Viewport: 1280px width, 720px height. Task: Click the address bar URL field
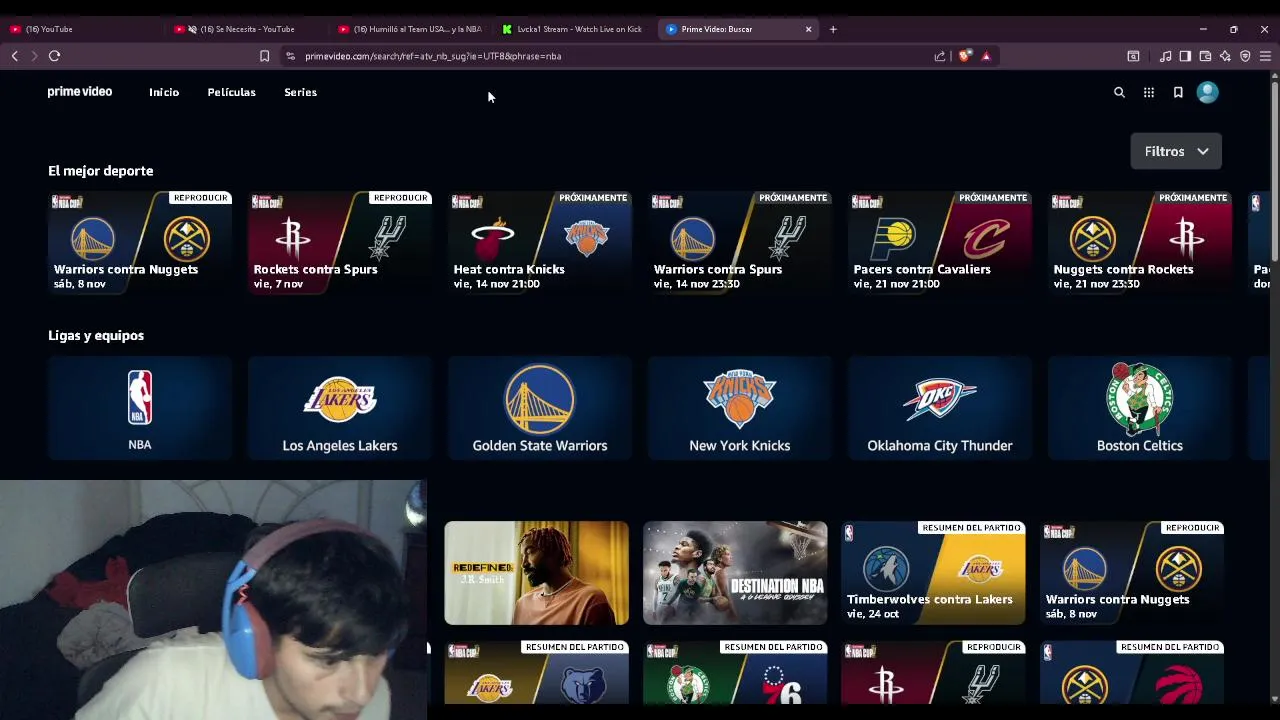point(610,56)
